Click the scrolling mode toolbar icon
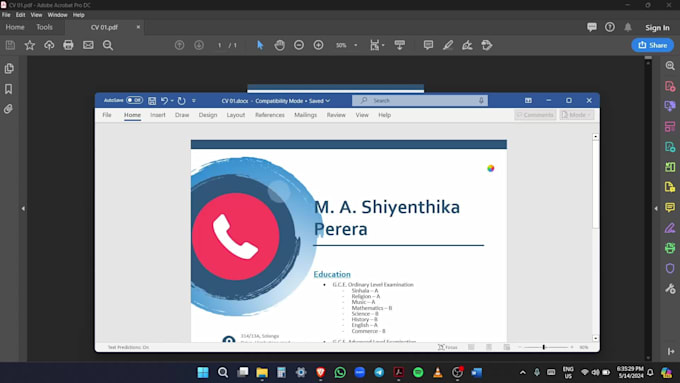Viewport: 680px width, 383px height. [x=399, y=45]
